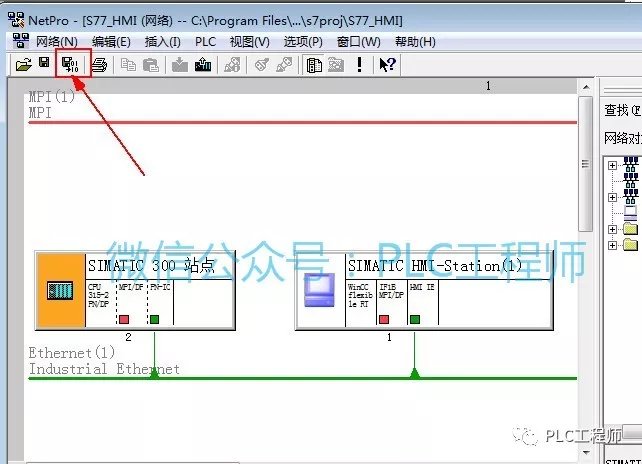
Task: Click the Open project folder icon
Action: tap(24, 64)
